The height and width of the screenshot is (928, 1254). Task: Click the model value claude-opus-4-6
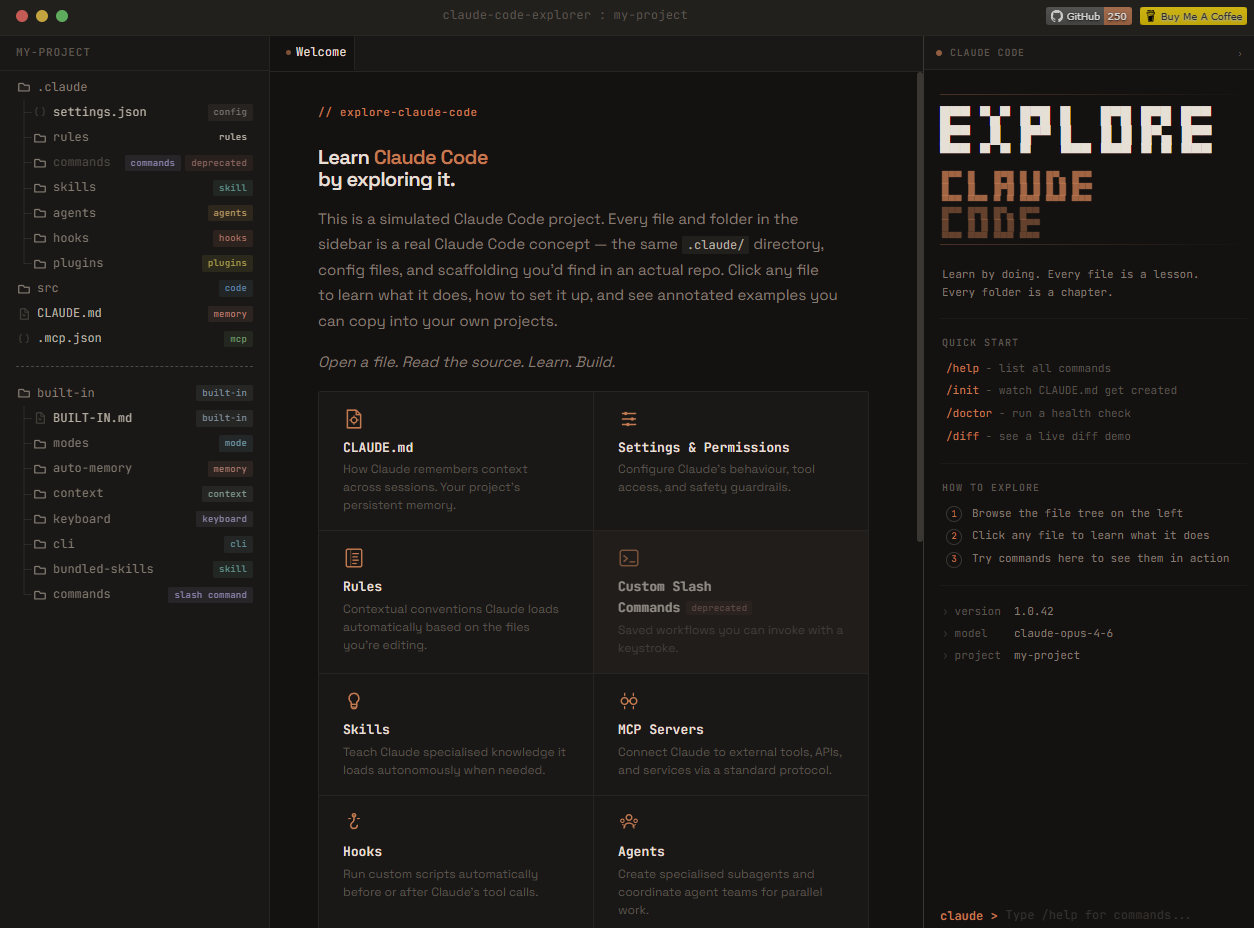click(x=1063, y=633)
